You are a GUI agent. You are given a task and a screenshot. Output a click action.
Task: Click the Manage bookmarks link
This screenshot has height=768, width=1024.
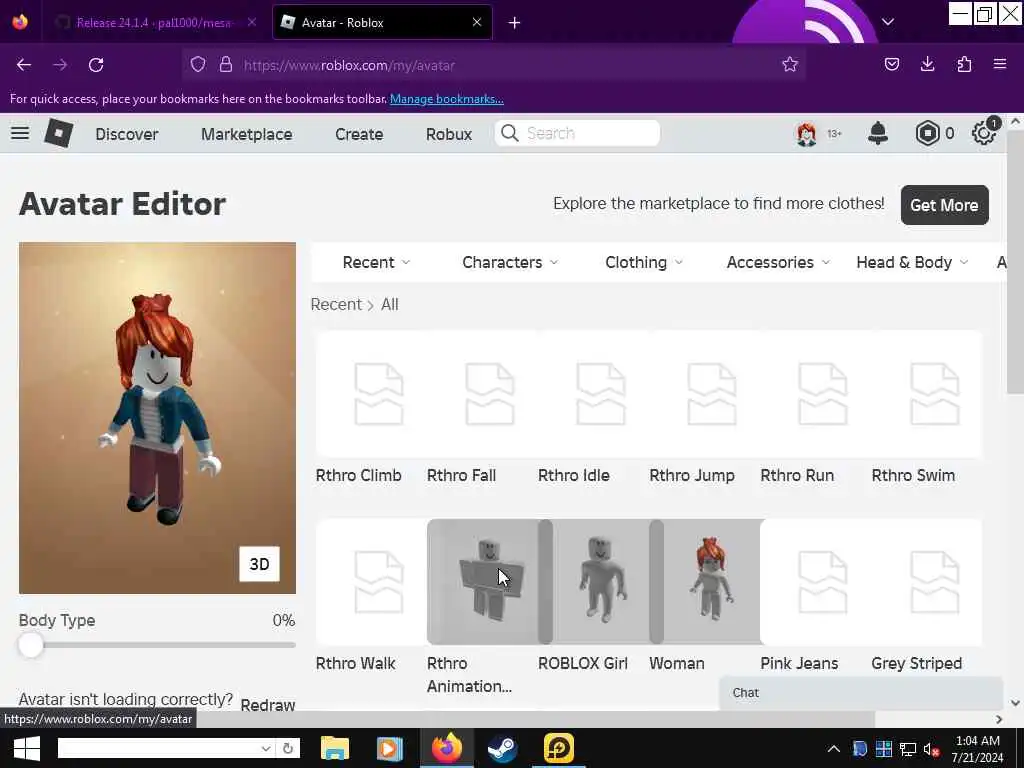coord(447,99)
